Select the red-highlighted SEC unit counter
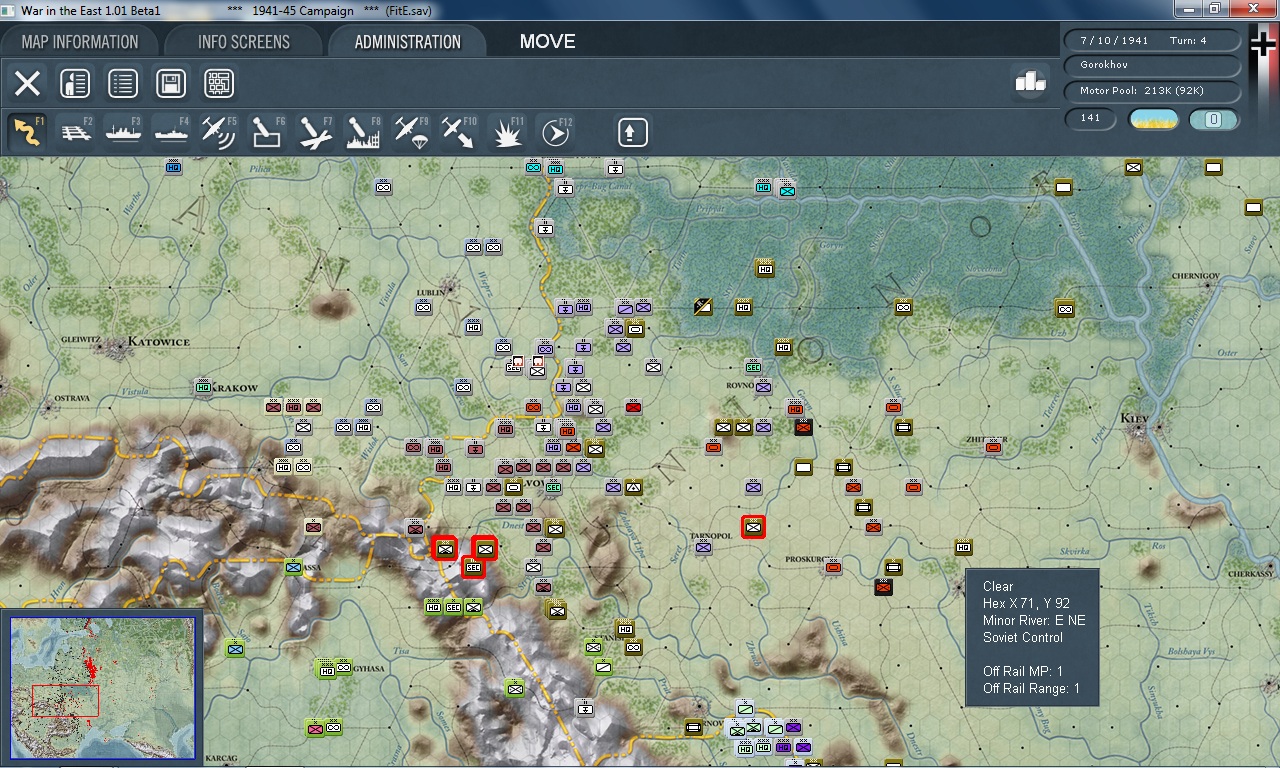Image resolution: width=1280 pixels, height=768 pixels. [473, 567]
